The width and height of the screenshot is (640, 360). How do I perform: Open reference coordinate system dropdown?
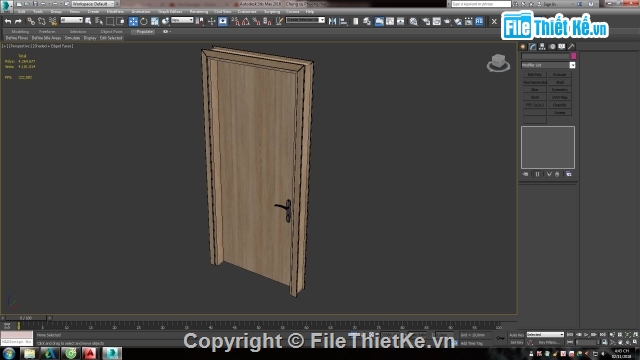[182, 20]
